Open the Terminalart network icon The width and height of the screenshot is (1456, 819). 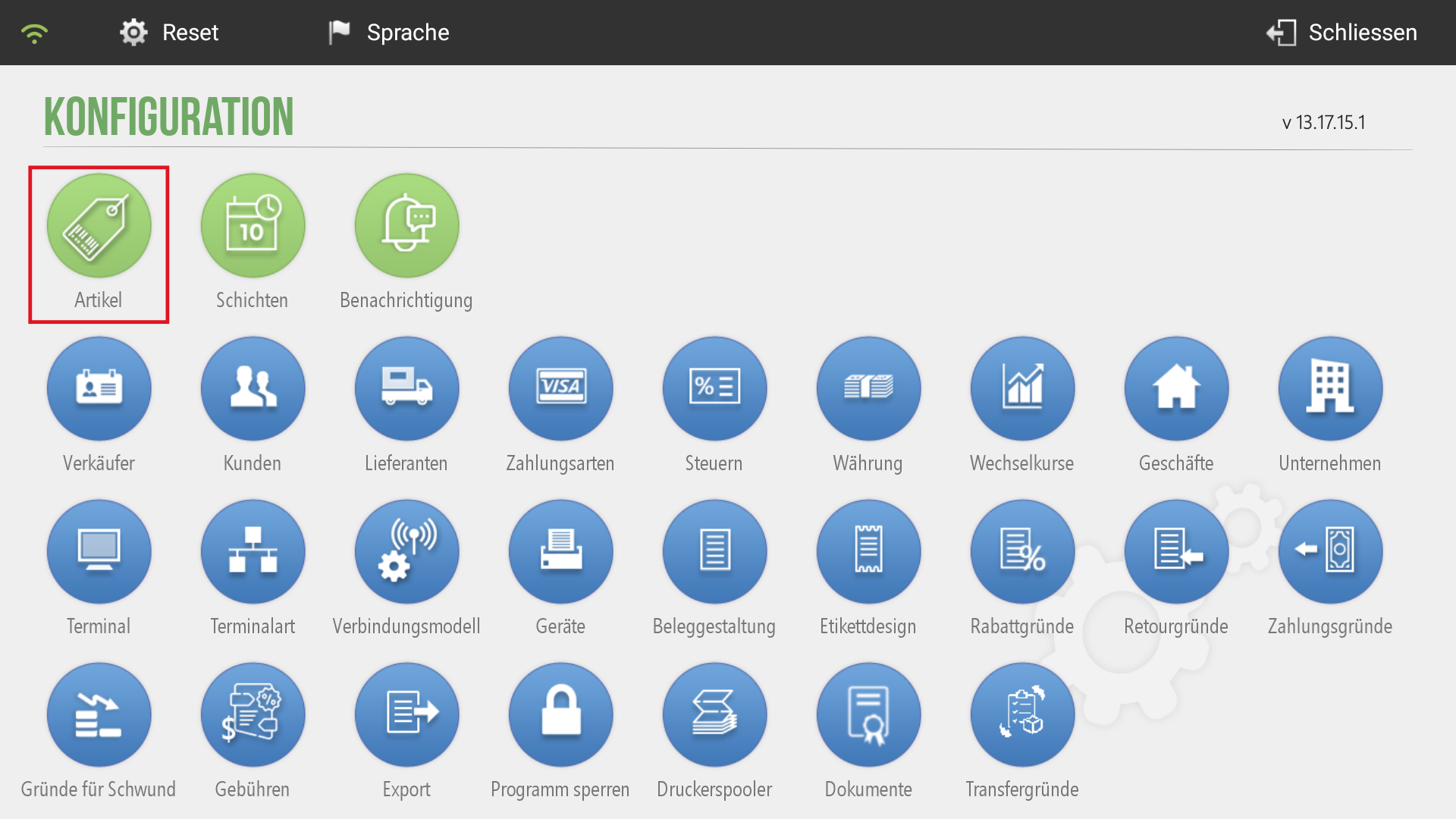point(253,552)
